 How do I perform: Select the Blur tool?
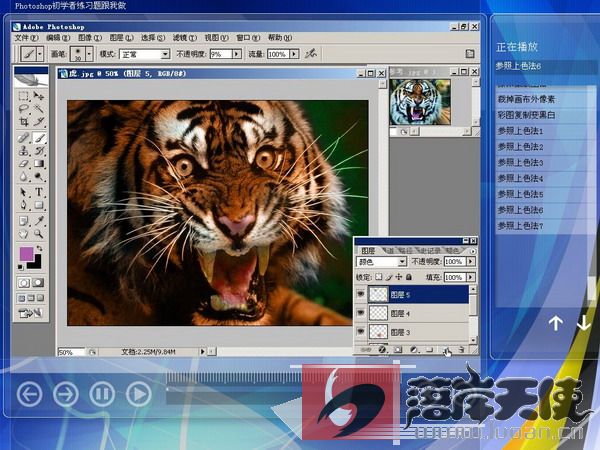[x=24, y=176]
